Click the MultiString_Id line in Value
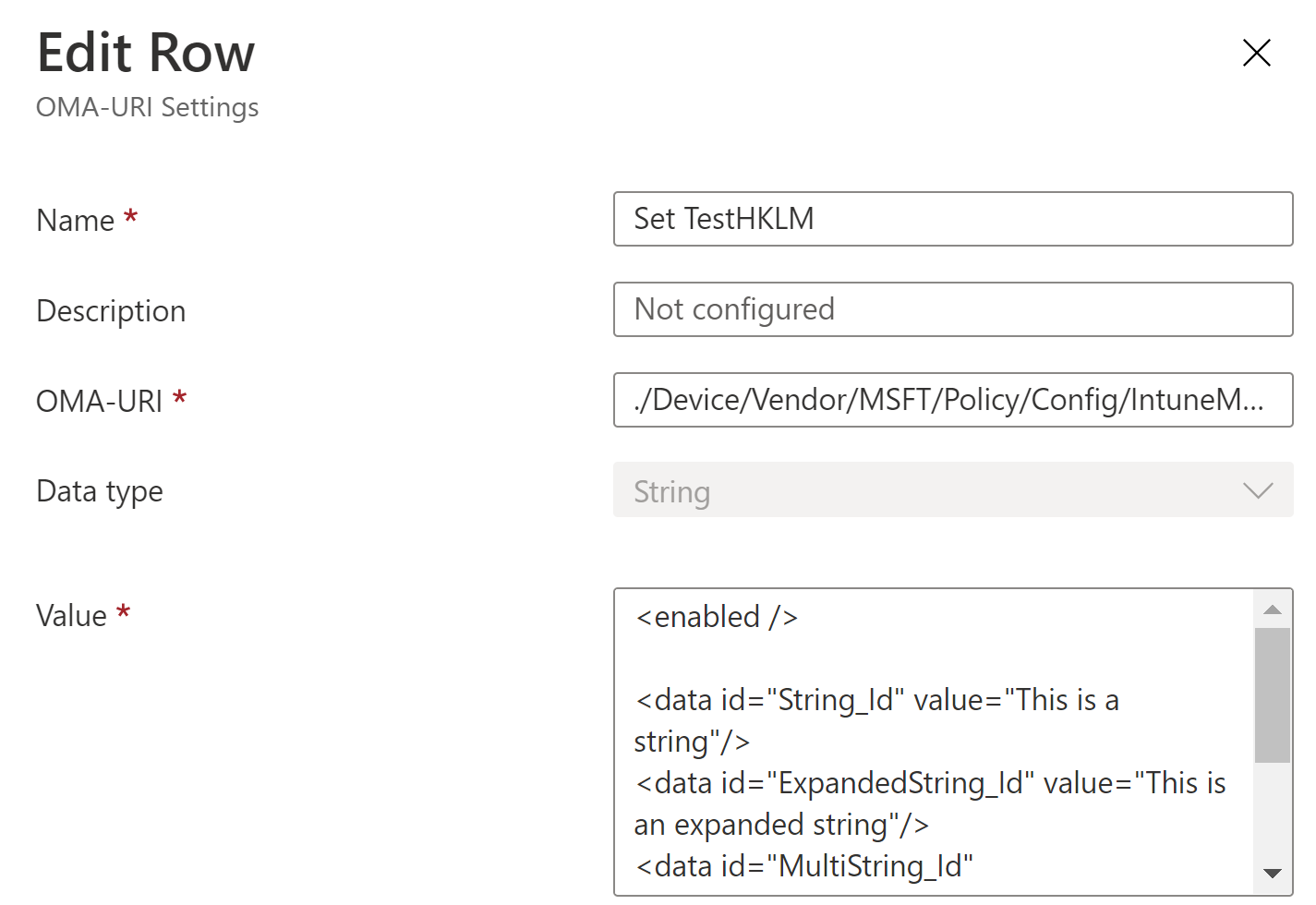The height and width of the screenshot is (905, 1316). (803, 866)
